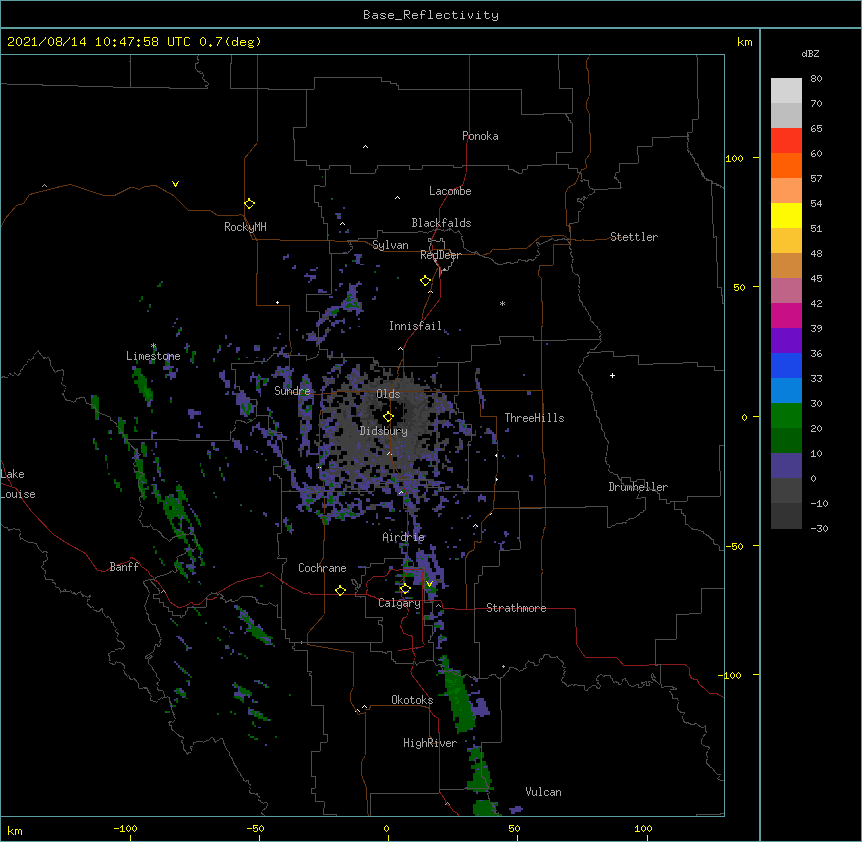Click the Limestone label
The height and width of the screenshot is (842, 862).
click(153, 356)
